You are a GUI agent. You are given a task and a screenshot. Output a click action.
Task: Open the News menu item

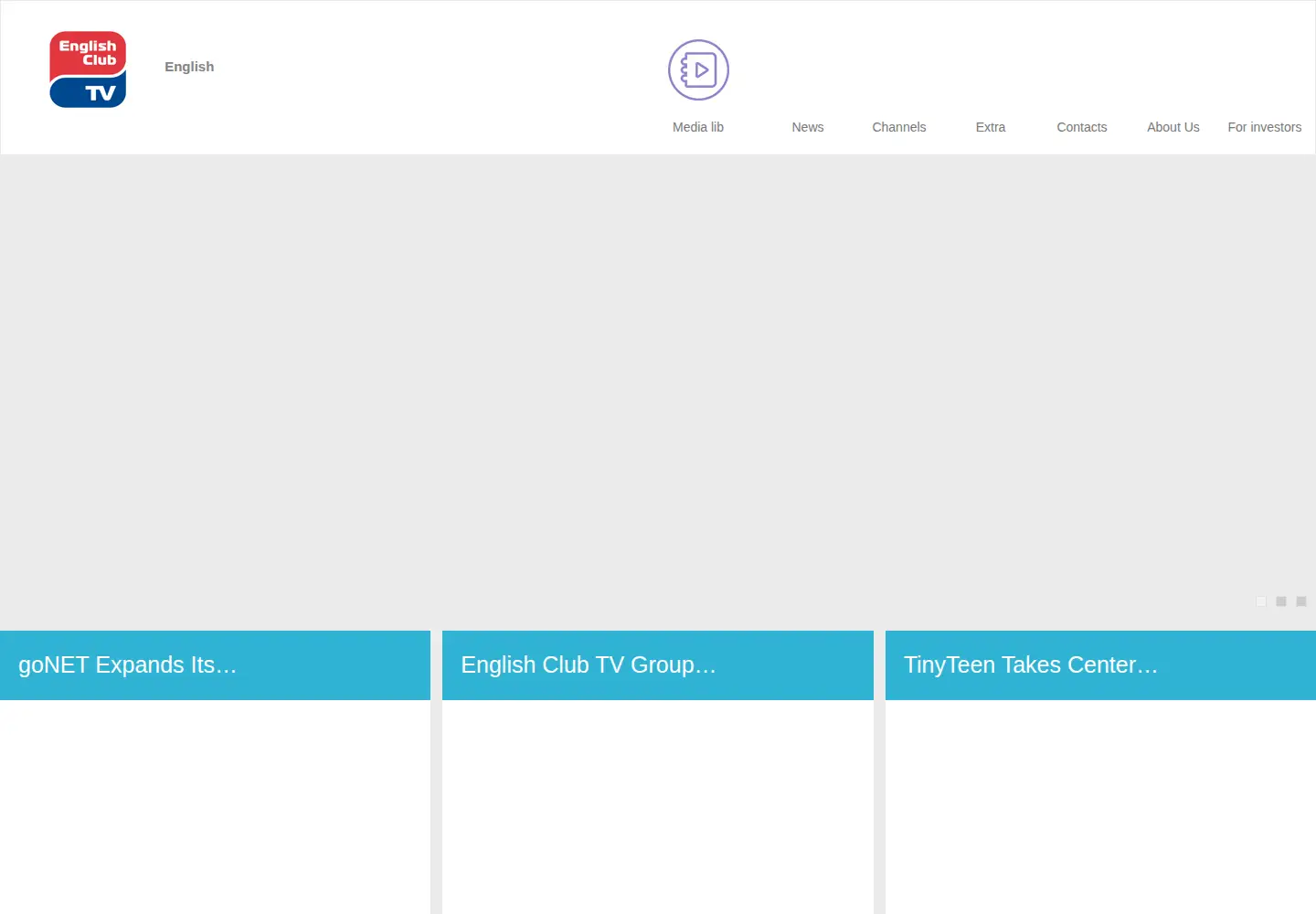(808, 127)
